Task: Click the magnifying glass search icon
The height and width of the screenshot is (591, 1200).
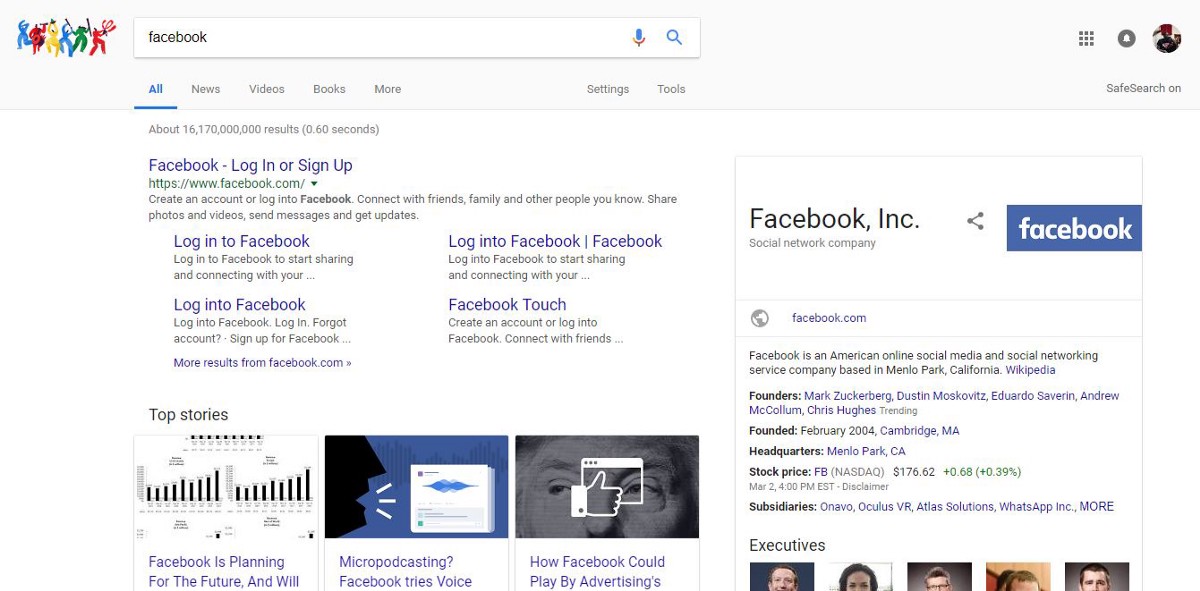Action: click(x=674, y=38)
